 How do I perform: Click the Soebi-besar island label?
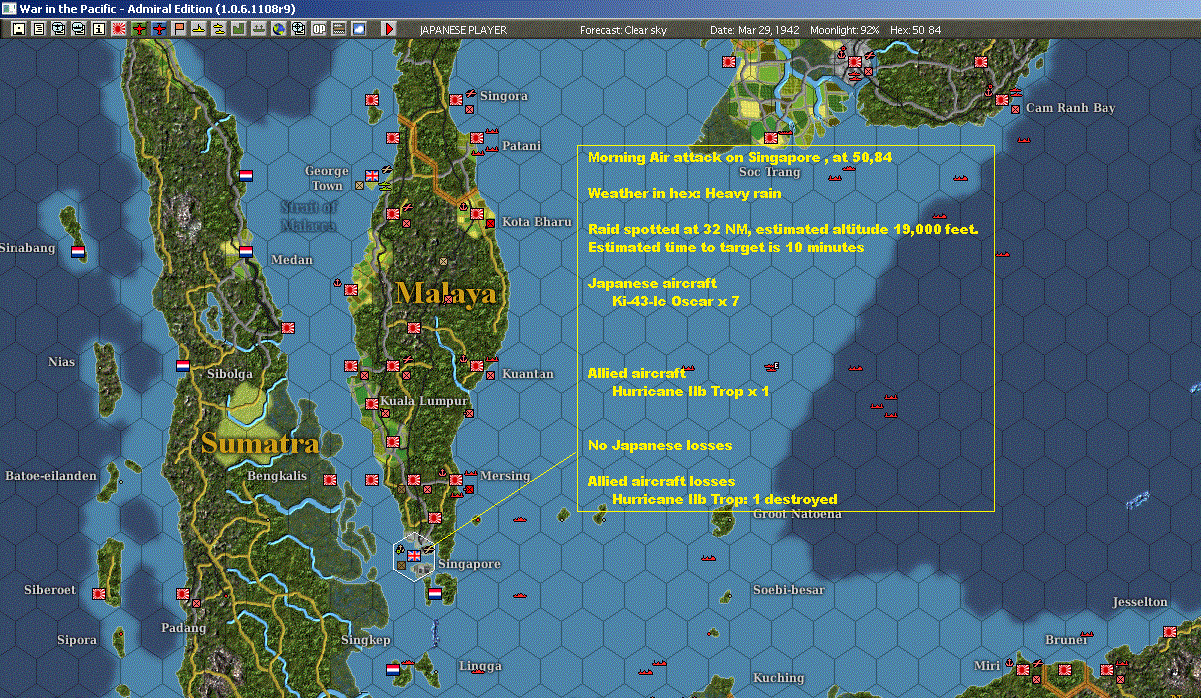click(789, 590)
